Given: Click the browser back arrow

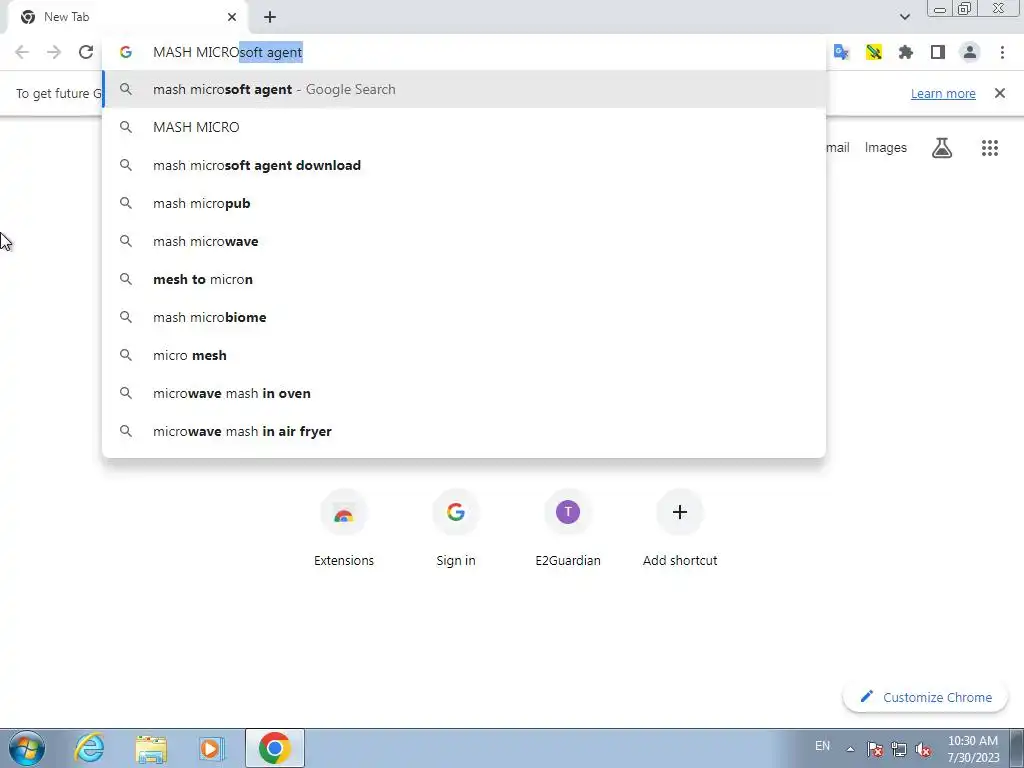Looking at the screenshot, I should click(22, 52).
